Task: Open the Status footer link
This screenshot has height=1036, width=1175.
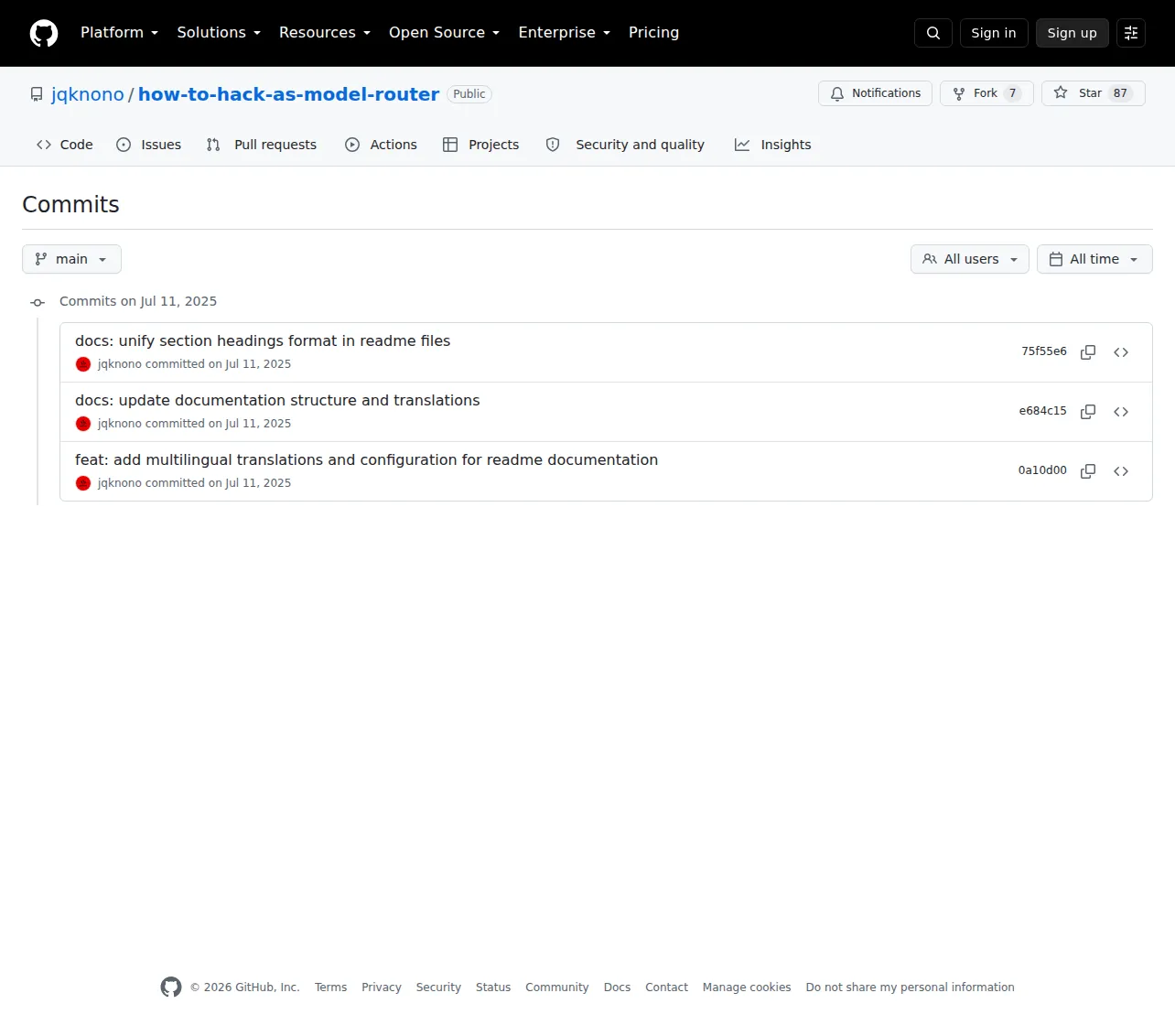Action: 493,987
